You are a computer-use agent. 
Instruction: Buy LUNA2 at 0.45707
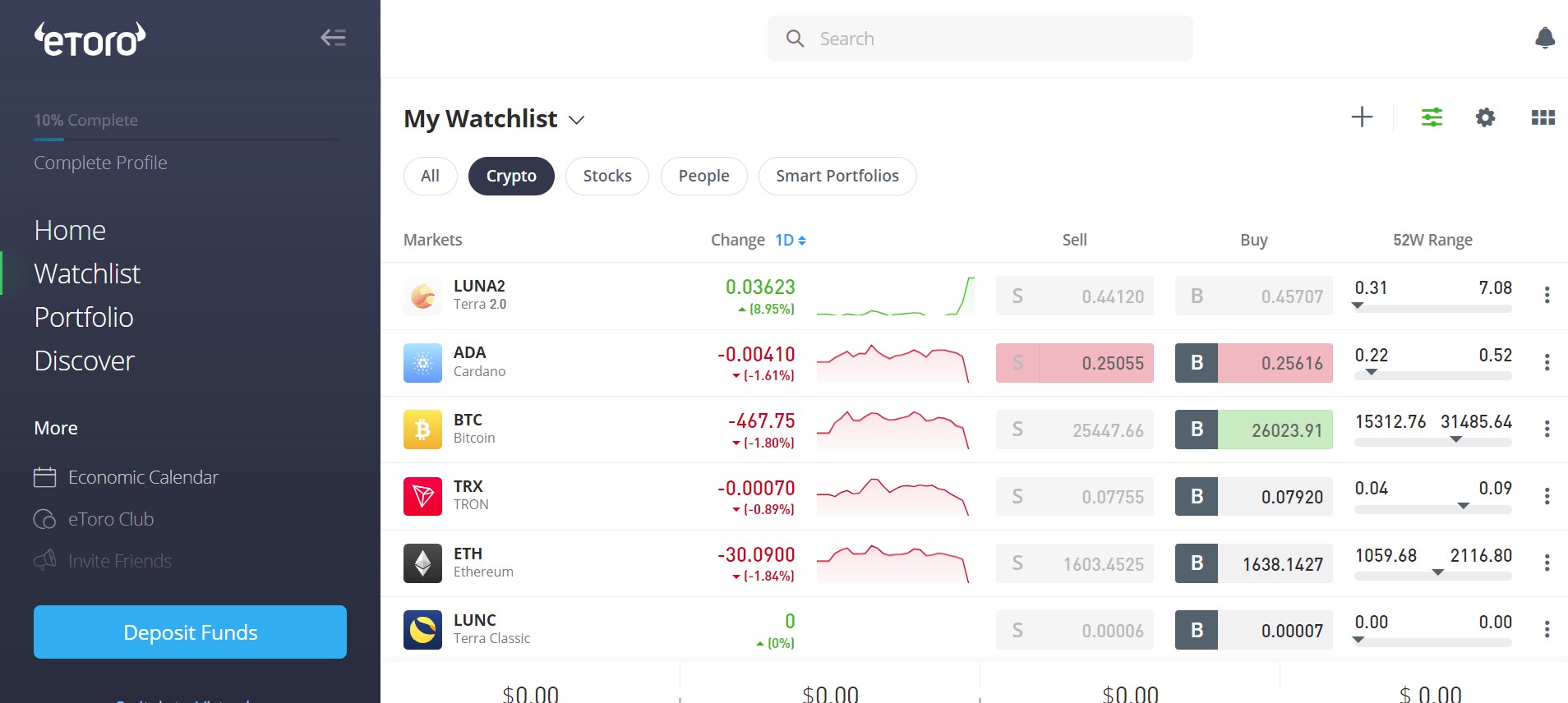(x=1253, y=296)
